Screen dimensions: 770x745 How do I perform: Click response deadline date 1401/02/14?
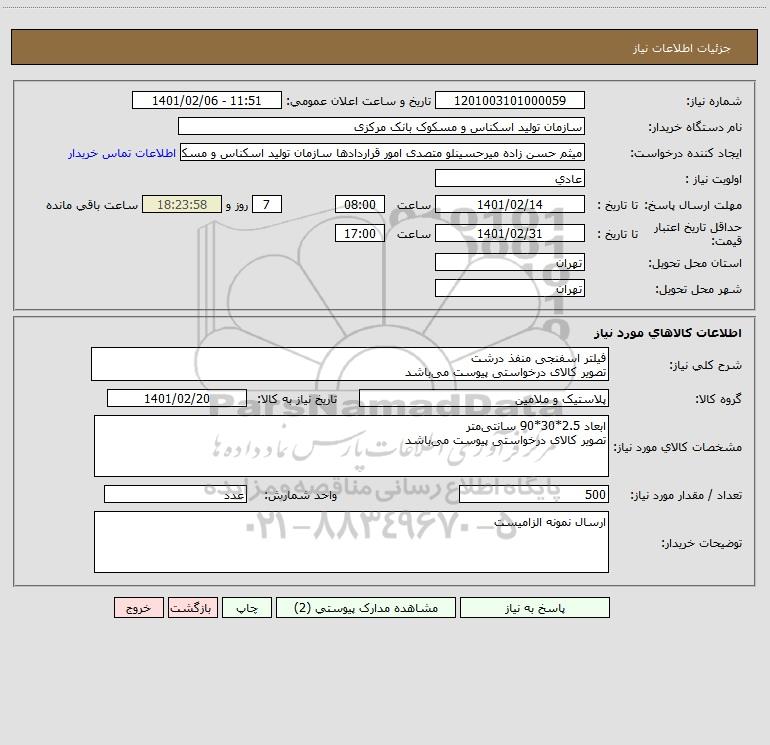tap(510, 204)
